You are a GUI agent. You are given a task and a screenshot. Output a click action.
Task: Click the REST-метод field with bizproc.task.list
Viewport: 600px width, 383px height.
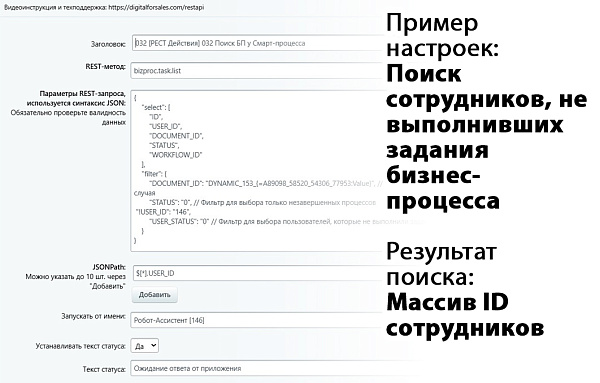coord(257,71)
